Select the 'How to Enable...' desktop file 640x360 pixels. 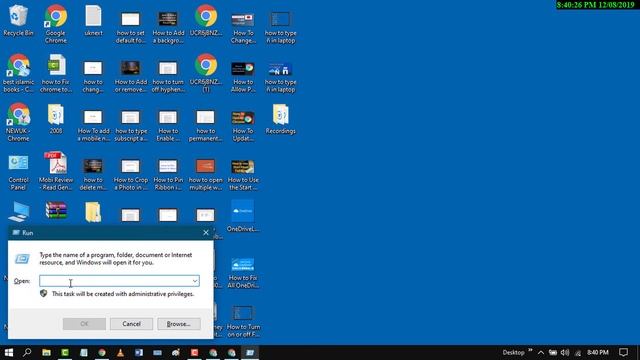[168, 125]
